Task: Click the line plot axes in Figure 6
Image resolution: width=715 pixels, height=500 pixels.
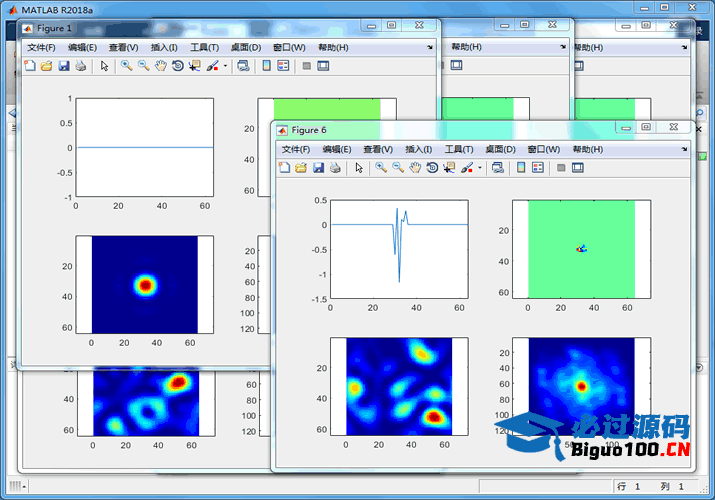Action: [400, 248]
